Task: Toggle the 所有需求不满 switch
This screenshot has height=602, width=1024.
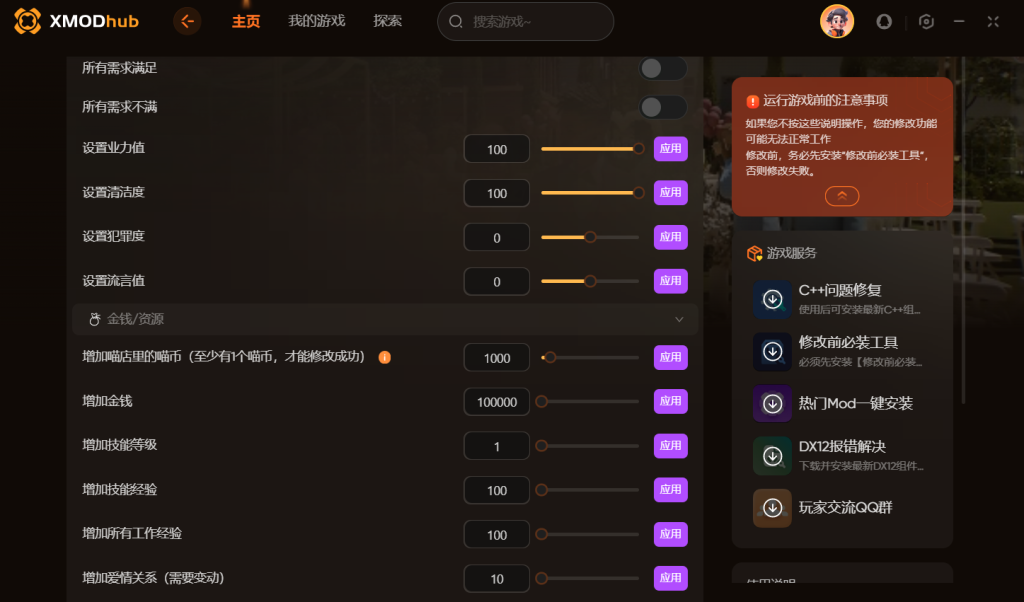Action: [662, 107]
